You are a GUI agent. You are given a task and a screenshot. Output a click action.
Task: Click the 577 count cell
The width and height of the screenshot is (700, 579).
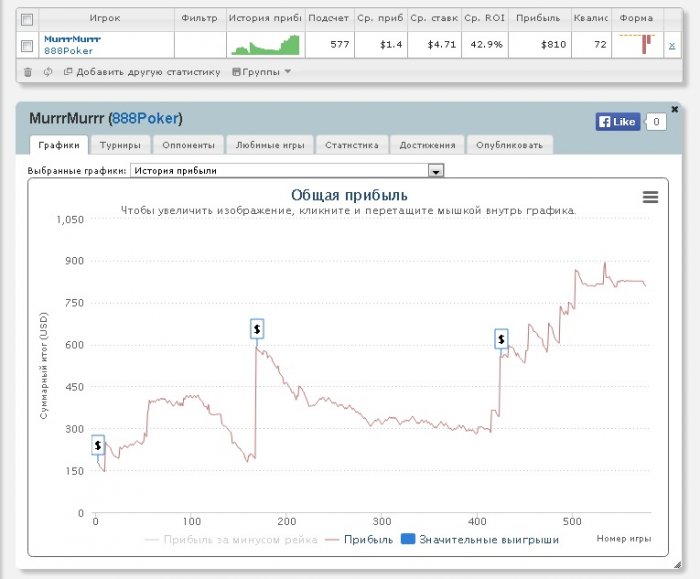330,45
